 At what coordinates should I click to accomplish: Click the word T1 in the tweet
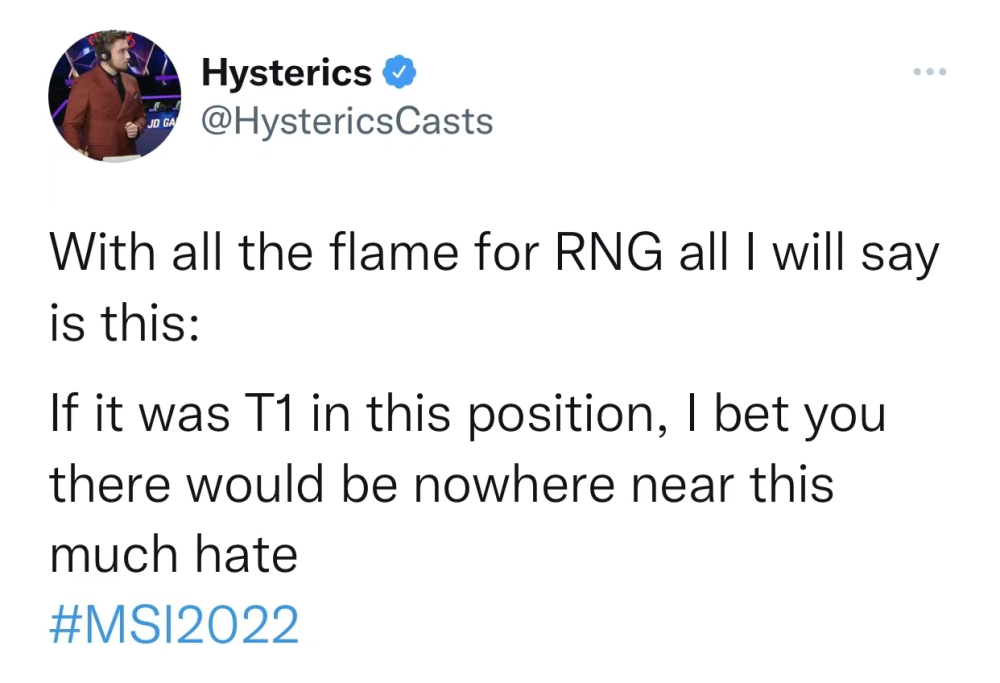[271, 413]
